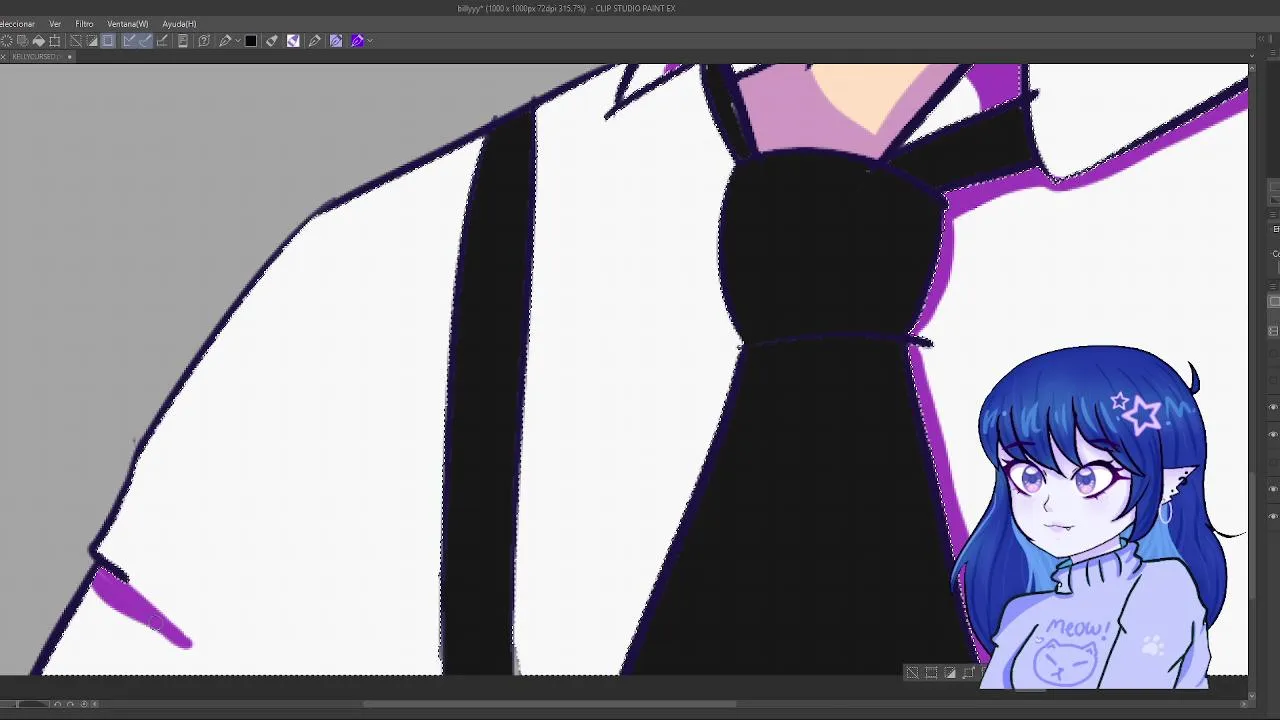Open the Ver menu
This screenshot has width=1280, height=720.
click(x=55, y=24)
